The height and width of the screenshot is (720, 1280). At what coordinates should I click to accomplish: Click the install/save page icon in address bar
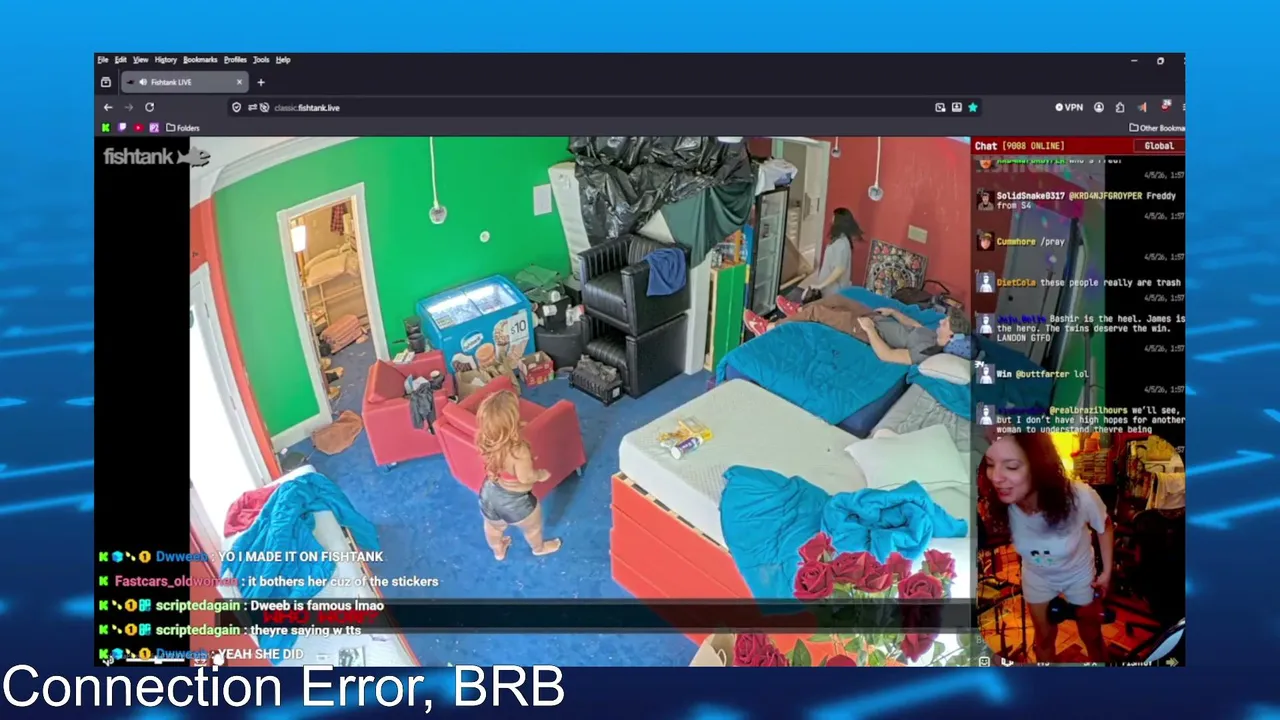[x=956, y=107]
